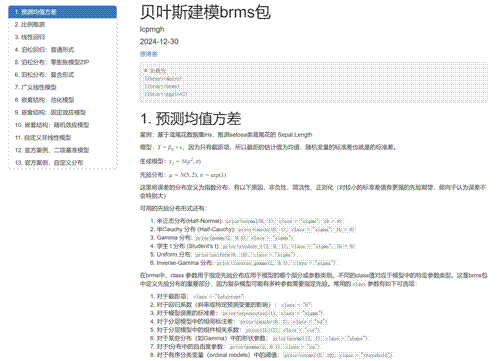Click the author name lcpmgh

click(x=152, y=29)
